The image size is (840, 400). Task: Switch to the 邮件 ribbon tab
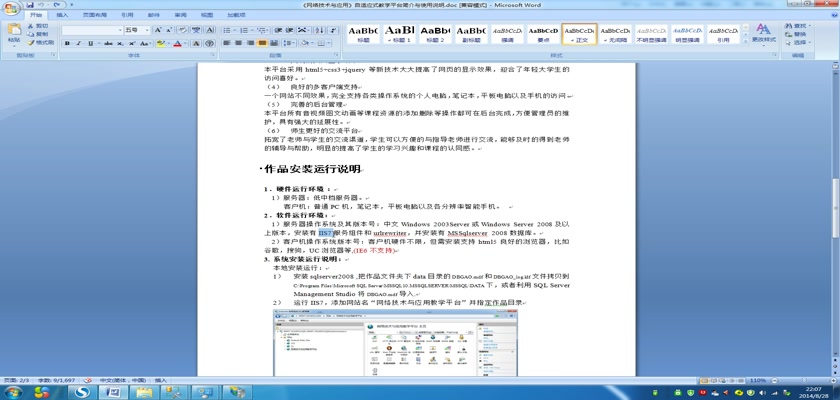click(x=154, y=16)
